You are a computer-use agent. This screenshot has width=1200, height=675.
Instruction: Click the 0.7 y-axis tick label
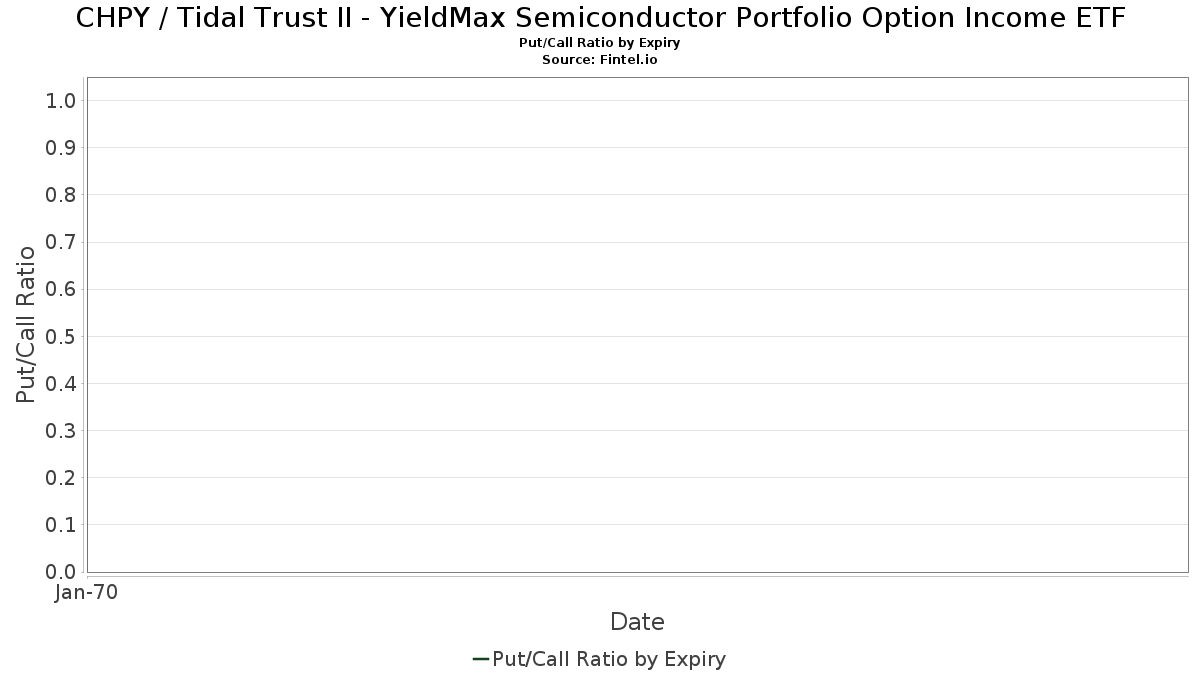point(61,242)
